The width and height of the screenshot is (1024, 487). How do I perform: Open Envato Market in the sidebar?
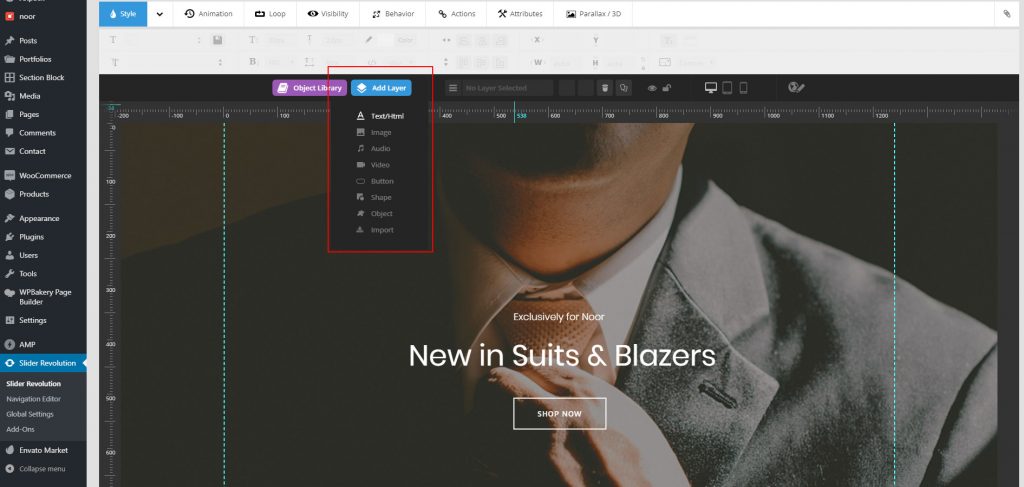click(43, 450)
